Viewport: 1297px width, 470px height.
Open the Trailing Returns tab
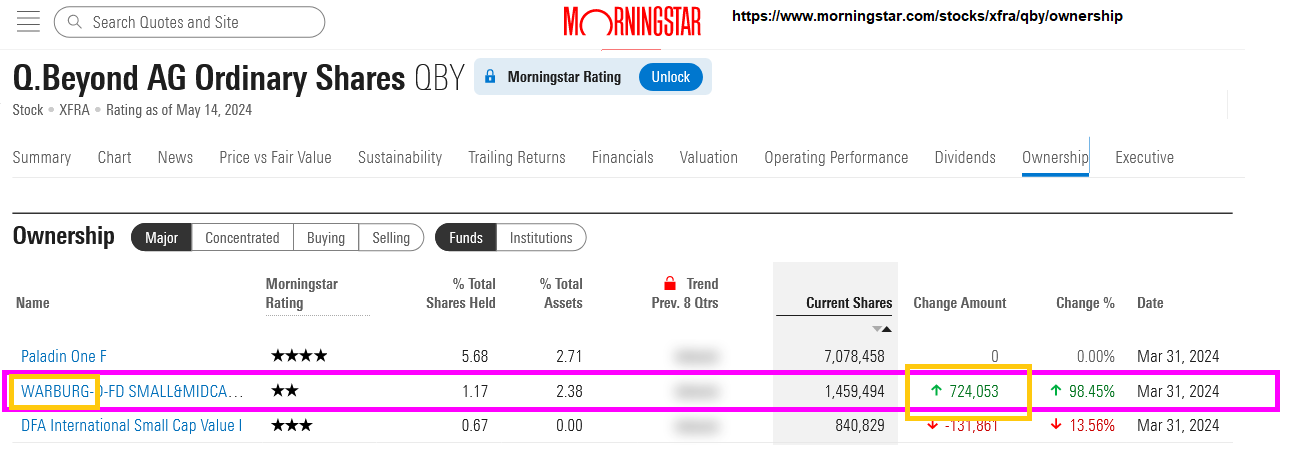(x=517, y=157)
